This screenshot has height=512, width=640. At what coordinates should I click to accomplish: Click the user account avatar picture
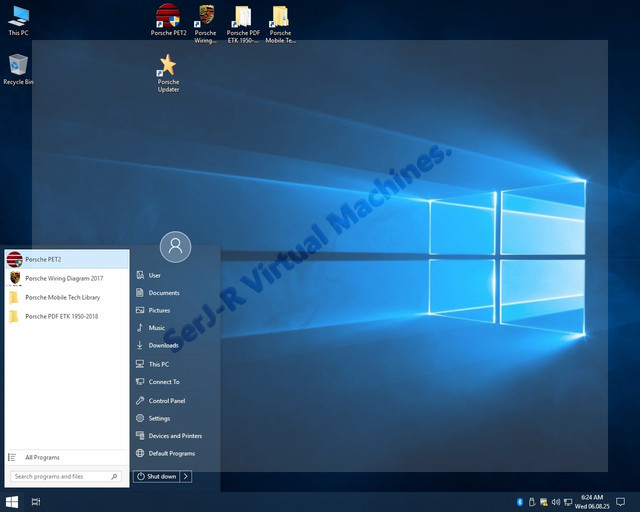176,247
